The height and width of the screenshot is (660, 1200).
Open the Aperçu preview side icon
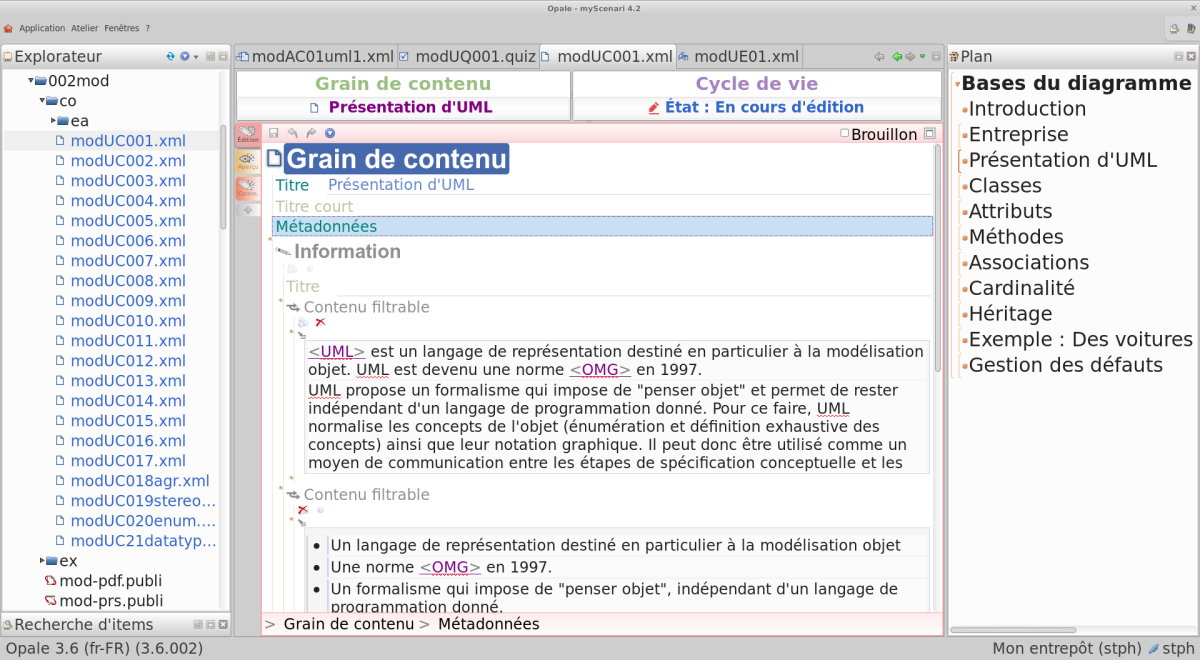247,161
